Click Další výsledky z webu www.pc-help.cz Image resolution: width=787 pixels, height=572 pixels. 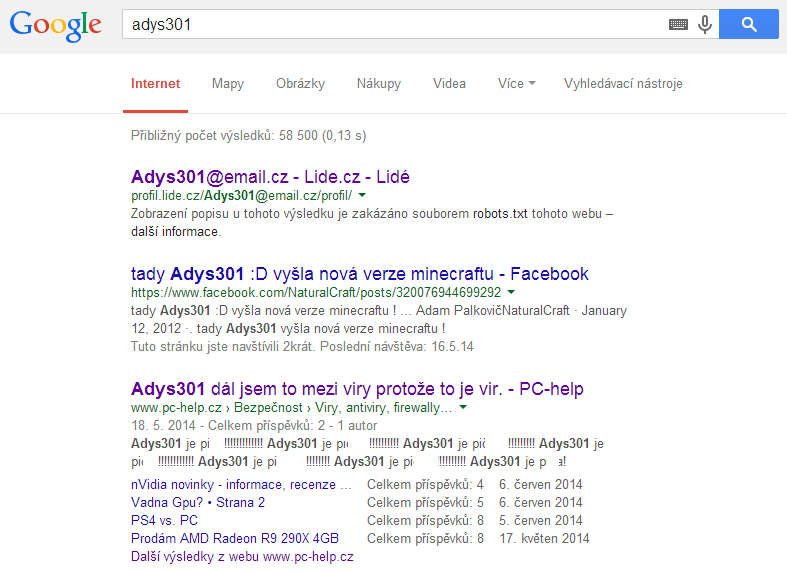(x=241, y=556)
